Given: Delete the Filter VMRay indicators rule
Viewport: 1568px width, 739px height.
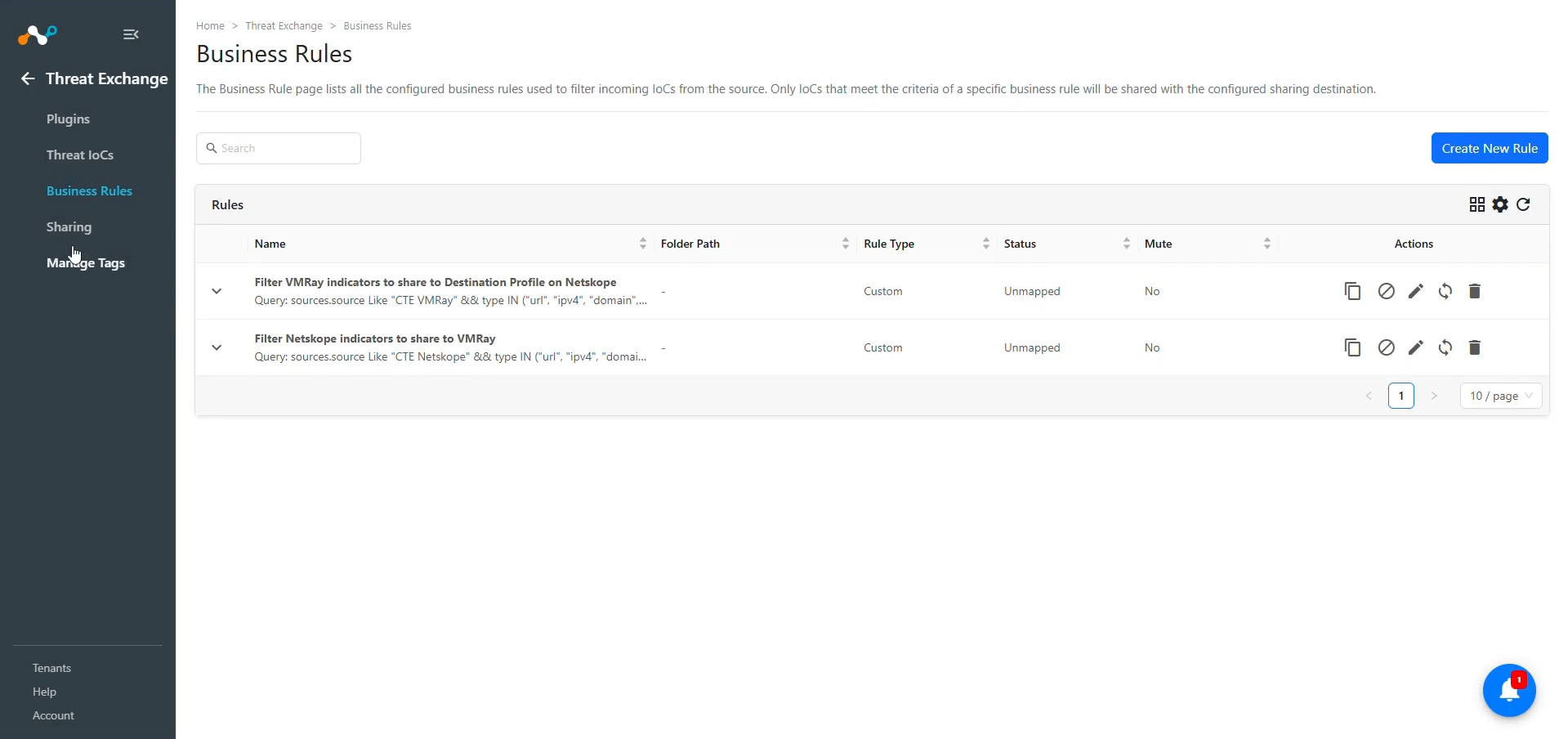Looking at the screenshot, I should point(1474,291).
